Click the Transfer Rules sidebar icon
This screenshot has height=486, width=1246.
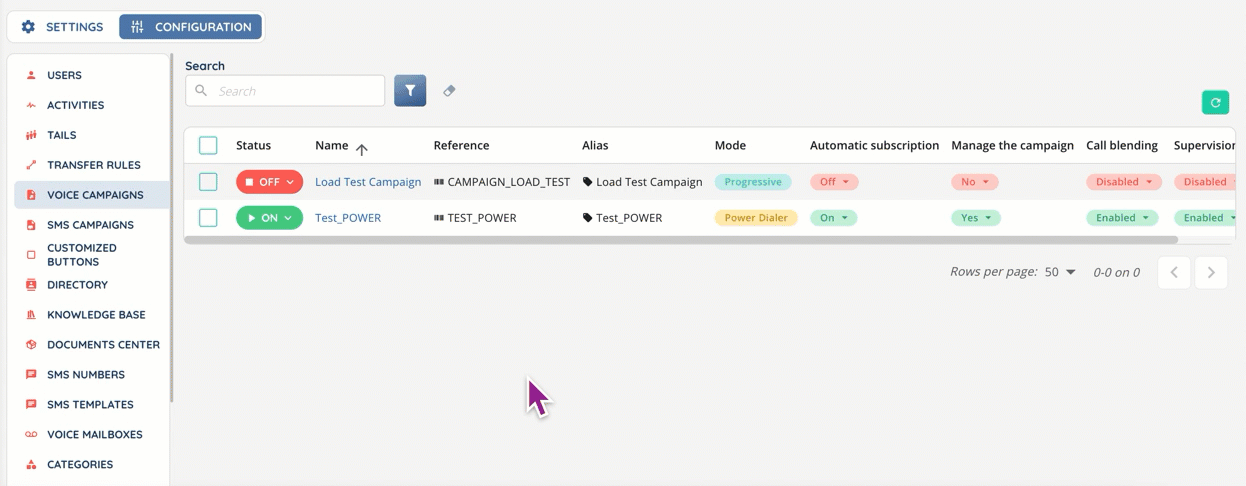(x=31, y=165)
